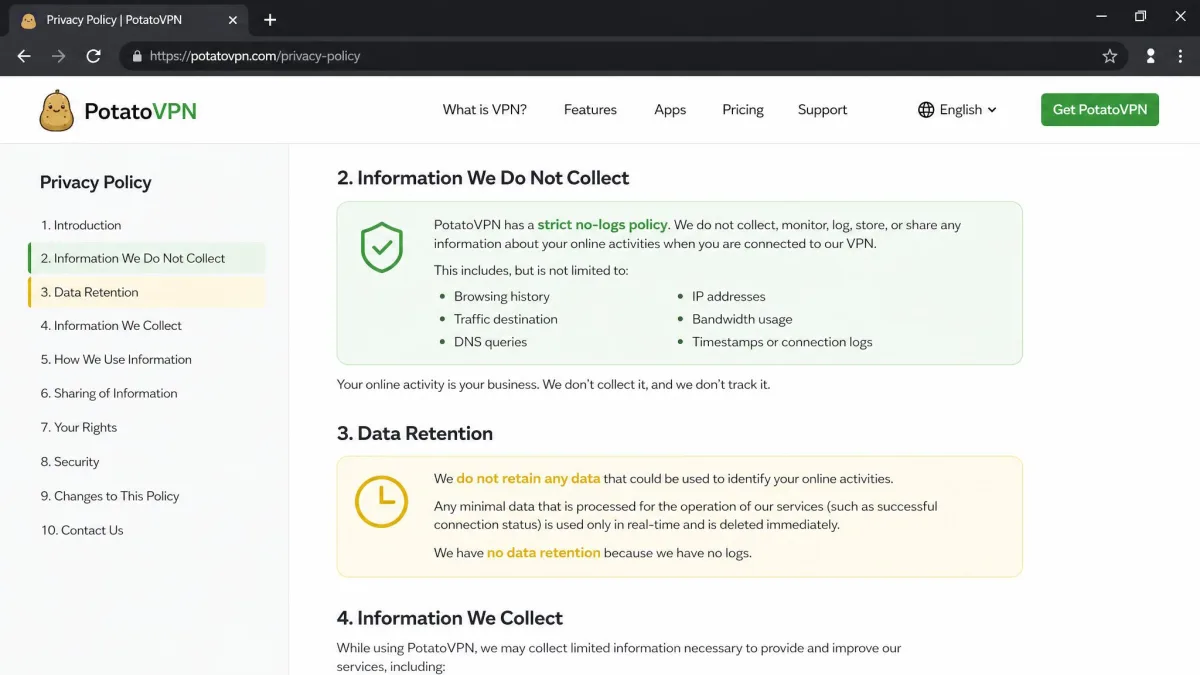The image size is (1200, 675).
Task: Click the '3. Data Retention' section heading
Action: pos(415,433)
